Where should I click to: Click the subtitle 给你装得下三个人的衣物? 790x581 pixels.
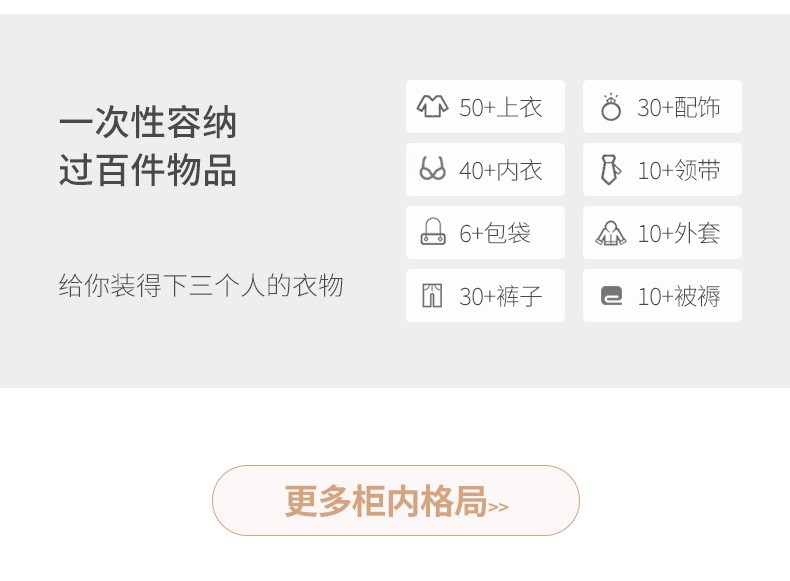coord(201,285)
